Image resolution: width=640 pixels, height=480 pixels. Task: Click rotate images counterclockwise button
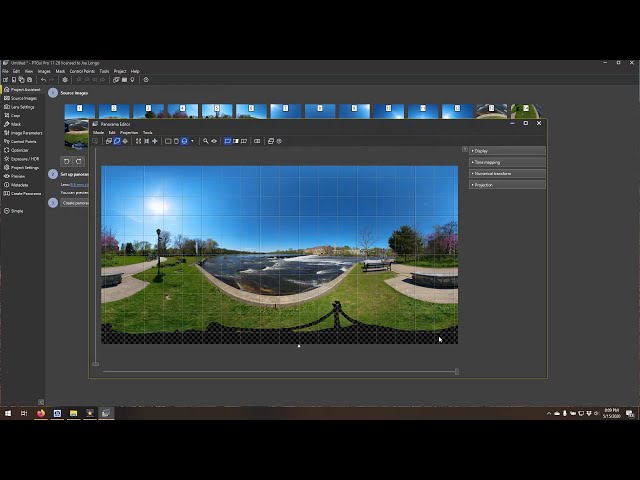click(x=66, y=162)
